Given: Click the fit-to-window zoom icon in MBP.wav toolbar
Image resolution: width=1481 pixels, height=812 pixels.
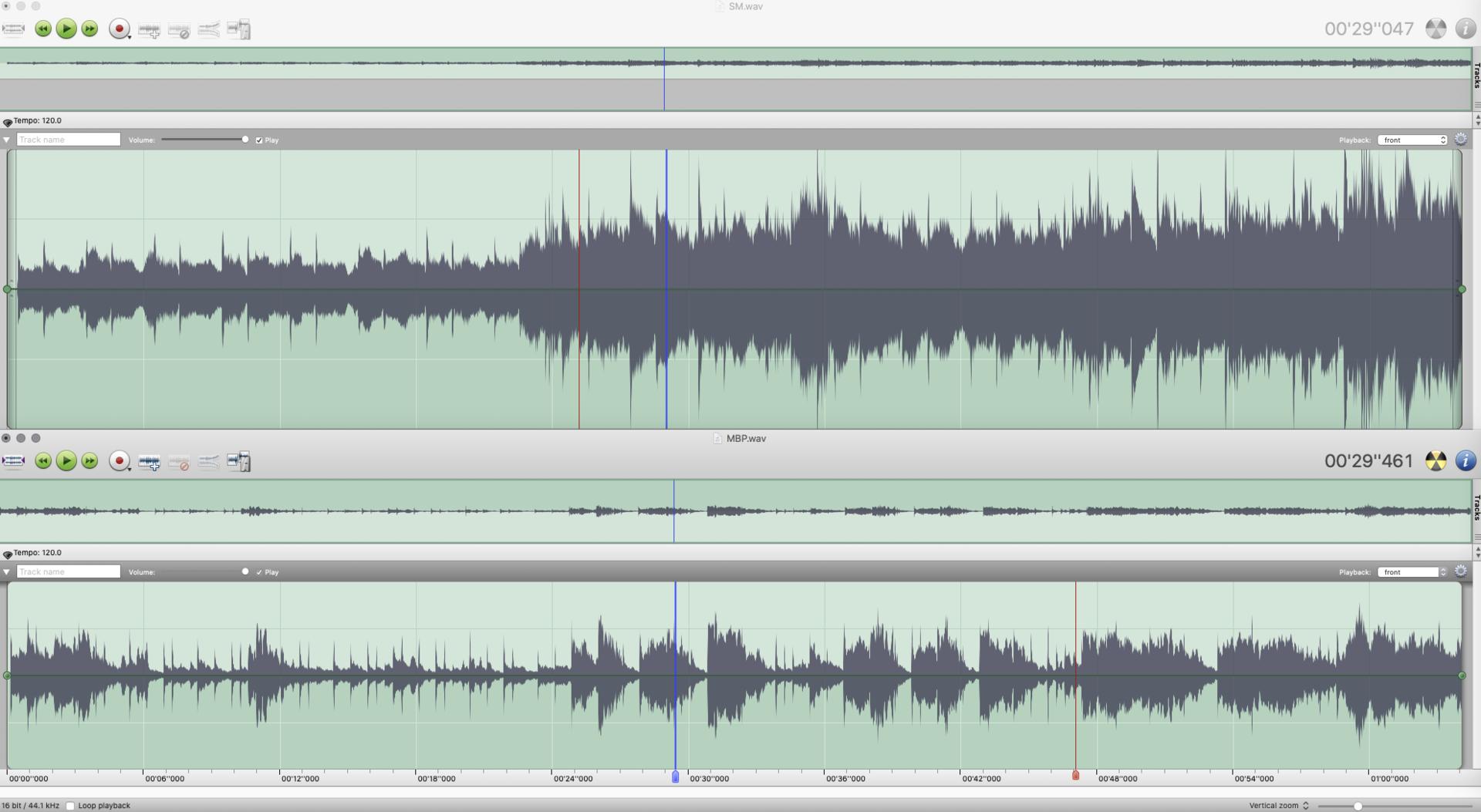Looking at the screenshot, I should tap(13, 461).
